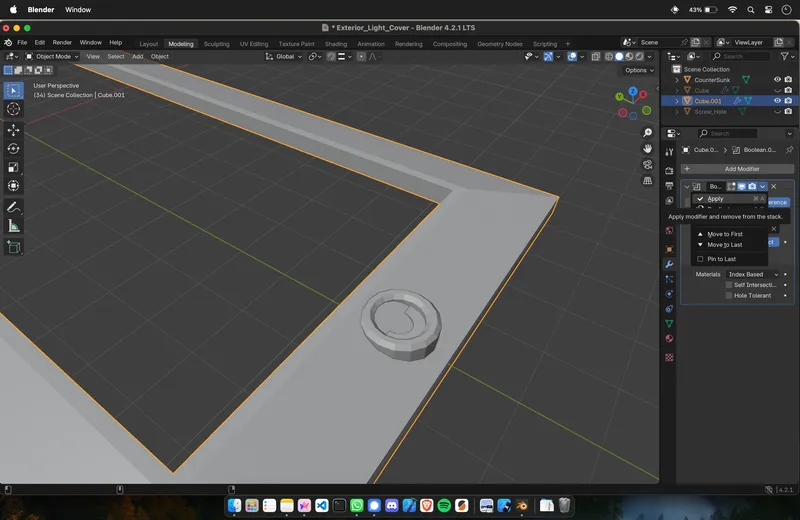
Task: Expand the CounterSunk tree item
Action: click(677, 80)
